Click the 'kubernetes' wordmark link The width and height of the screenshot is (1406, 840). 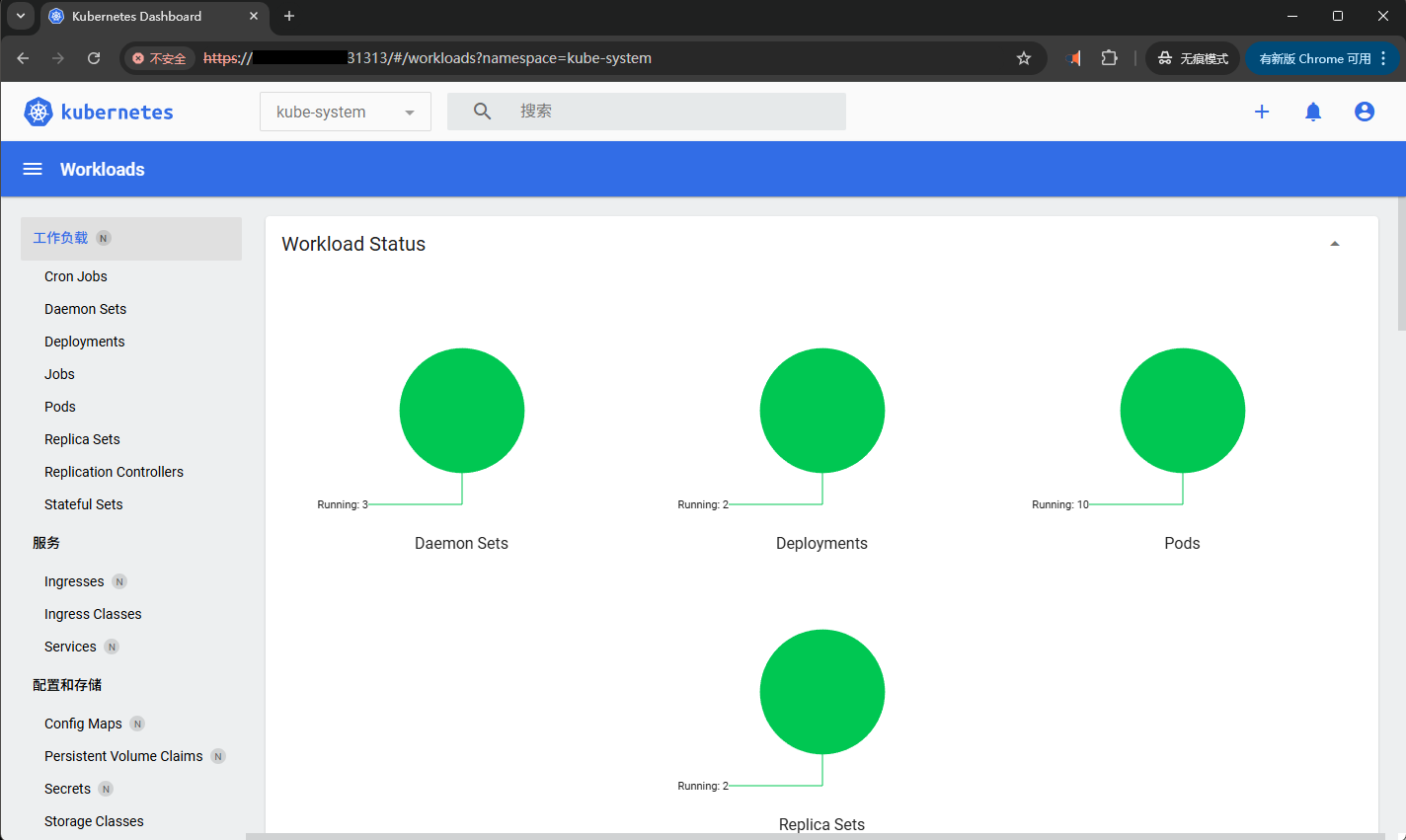[x=117, y=112]
